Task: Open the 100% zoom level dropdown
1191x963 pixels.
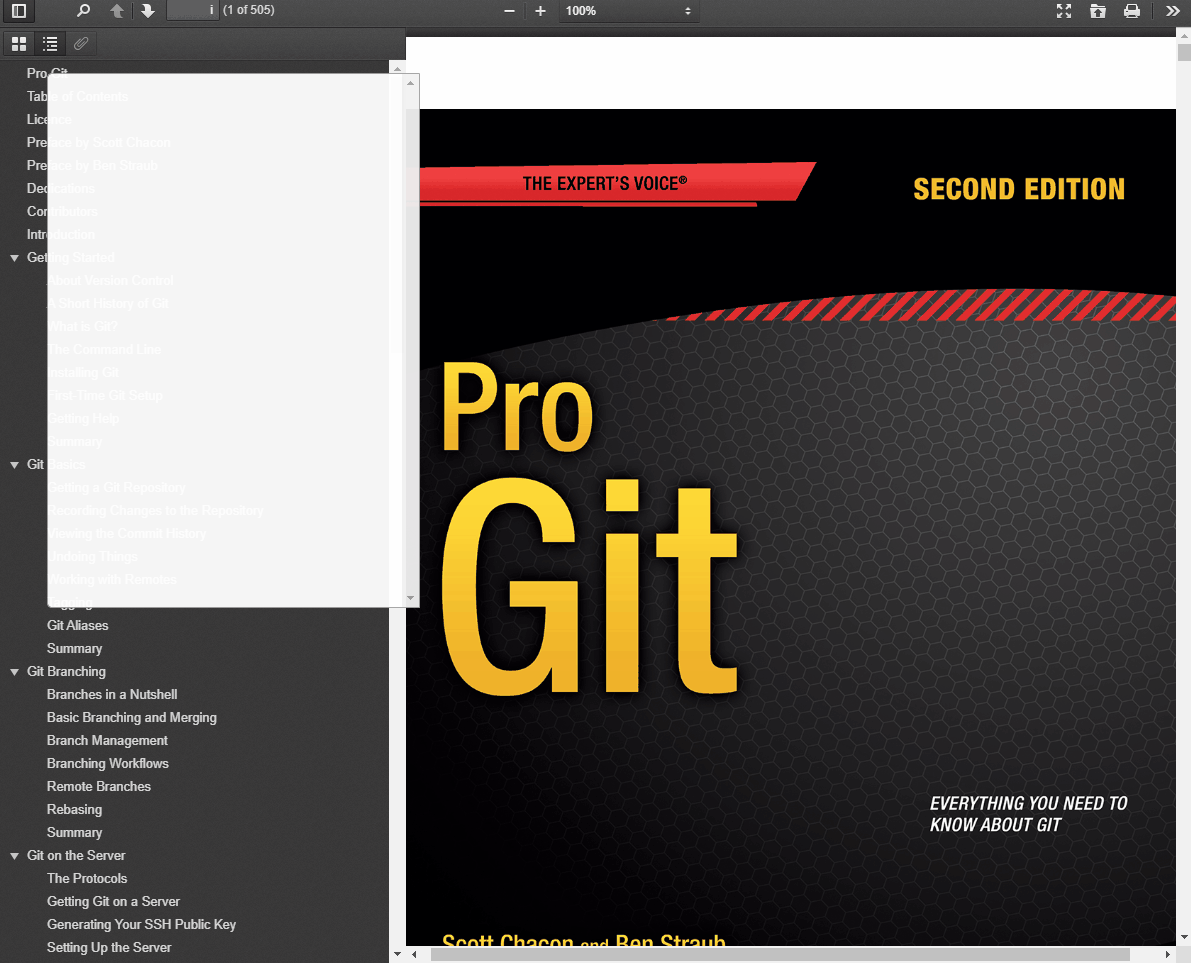Action: click(x=628, y=11)
